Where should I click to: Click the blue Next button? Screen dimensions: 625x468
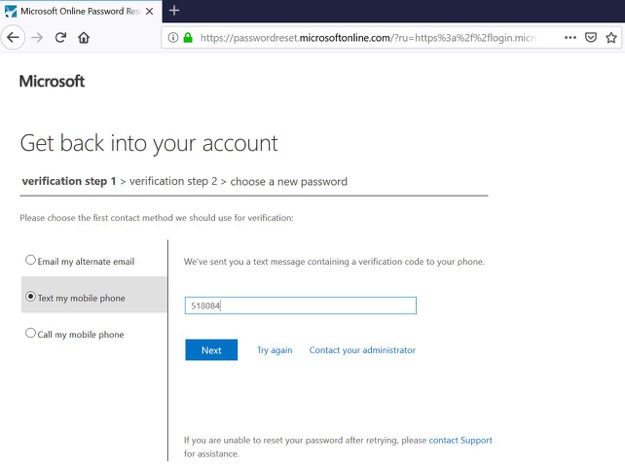click(211, 350)
